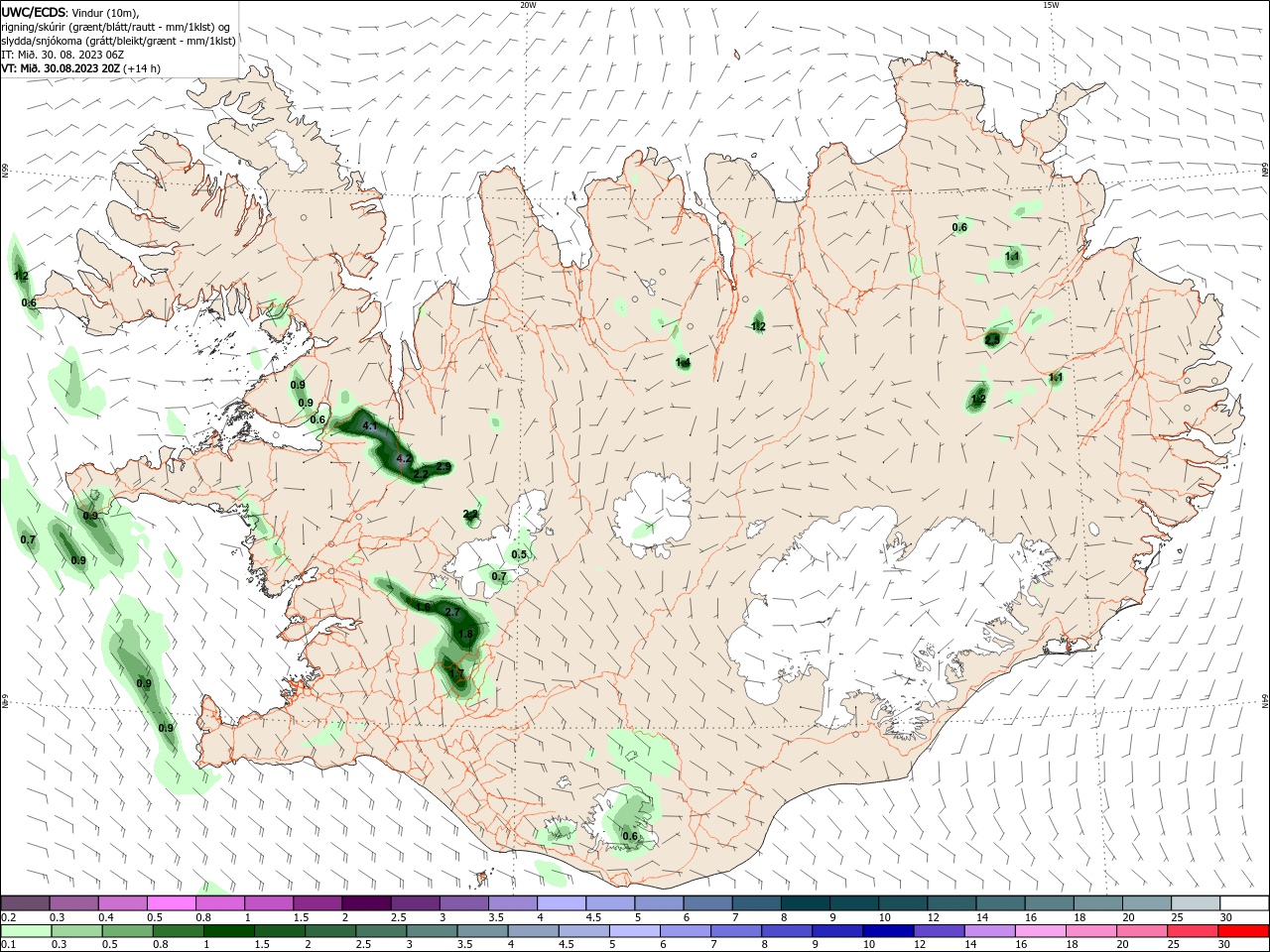Pick the white 30 swatch on upper snow scale
Image resolution: width=1270 pixels, height=952 pixels.
[1243, 903]
